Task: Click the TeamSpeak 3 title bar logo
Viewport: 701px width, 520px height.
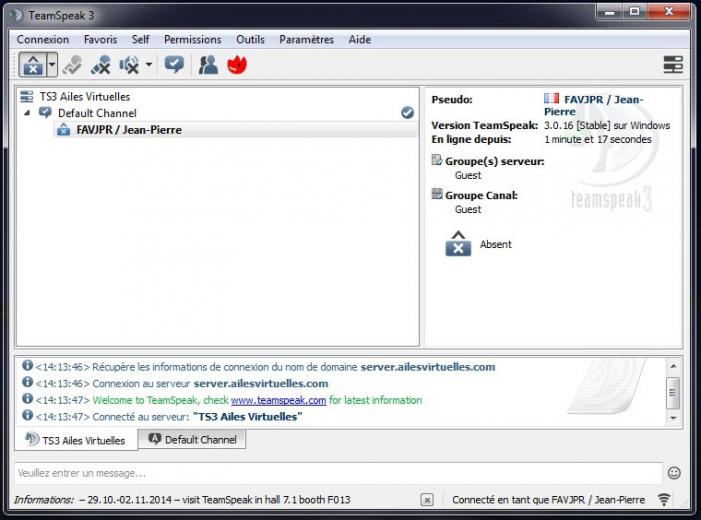Action: click(x=16, y=15)
